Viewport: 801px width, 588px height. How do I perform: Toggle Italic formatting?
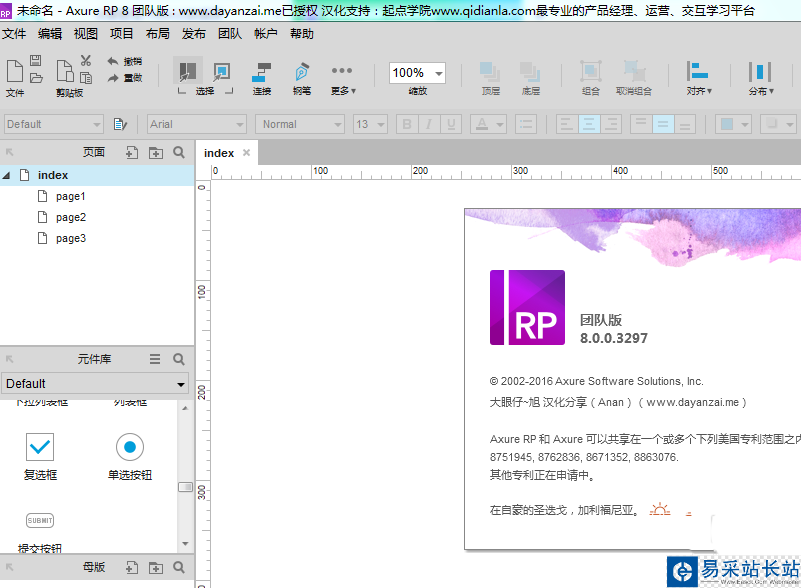[429, 124]
